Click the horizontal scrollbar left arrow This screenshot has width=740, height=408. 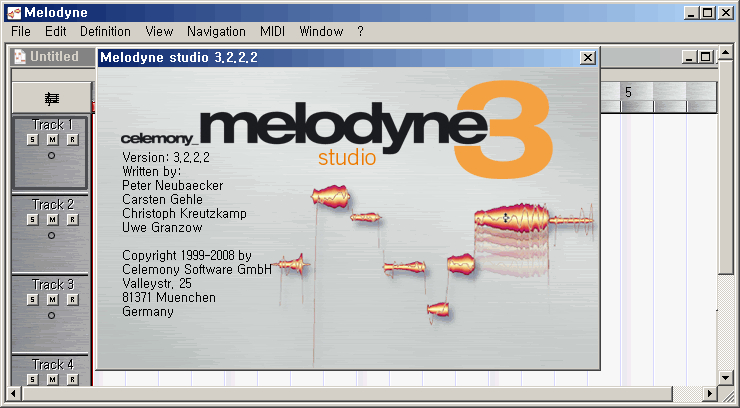pyautogui.click(x=13, y=393)
